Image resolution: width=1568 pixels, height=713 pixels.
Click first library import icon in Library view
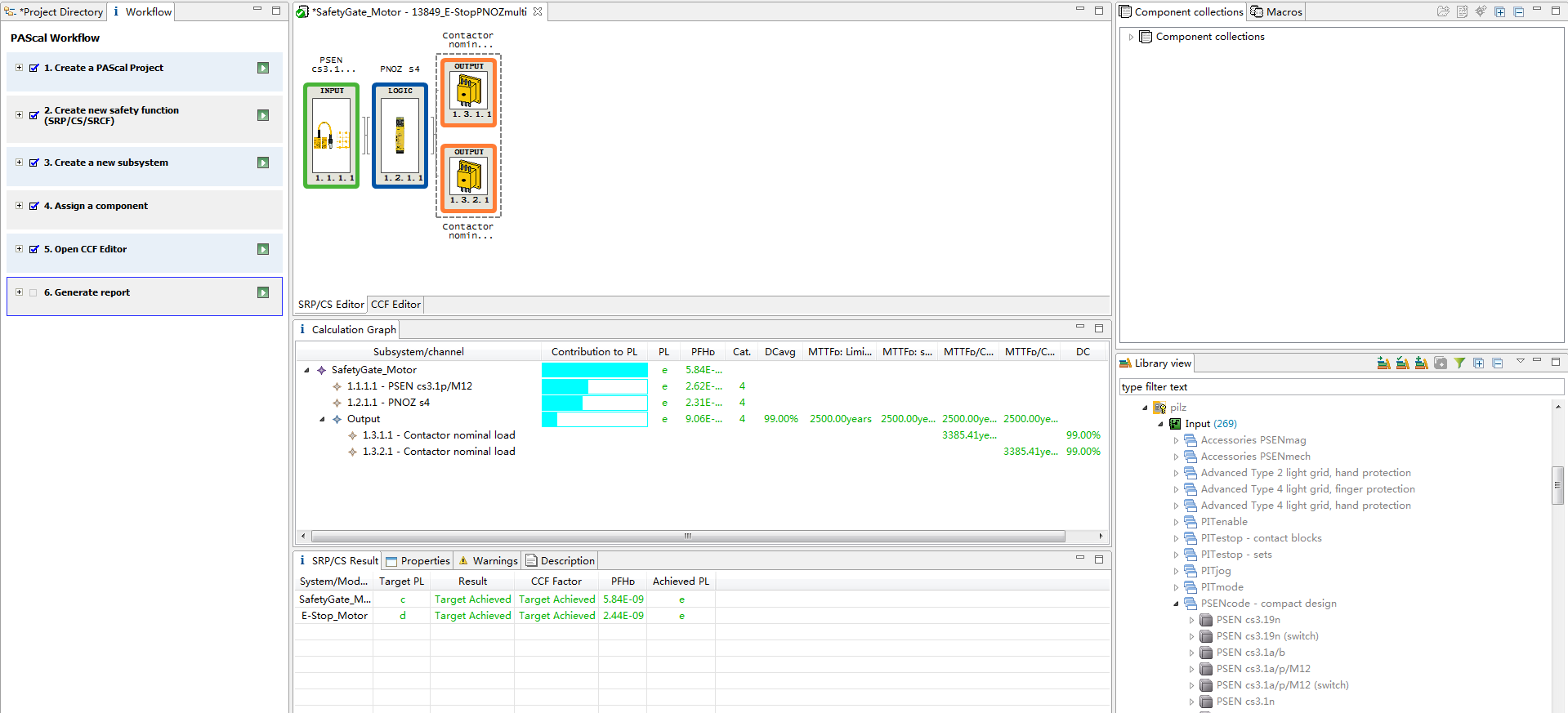point(1383,363)
